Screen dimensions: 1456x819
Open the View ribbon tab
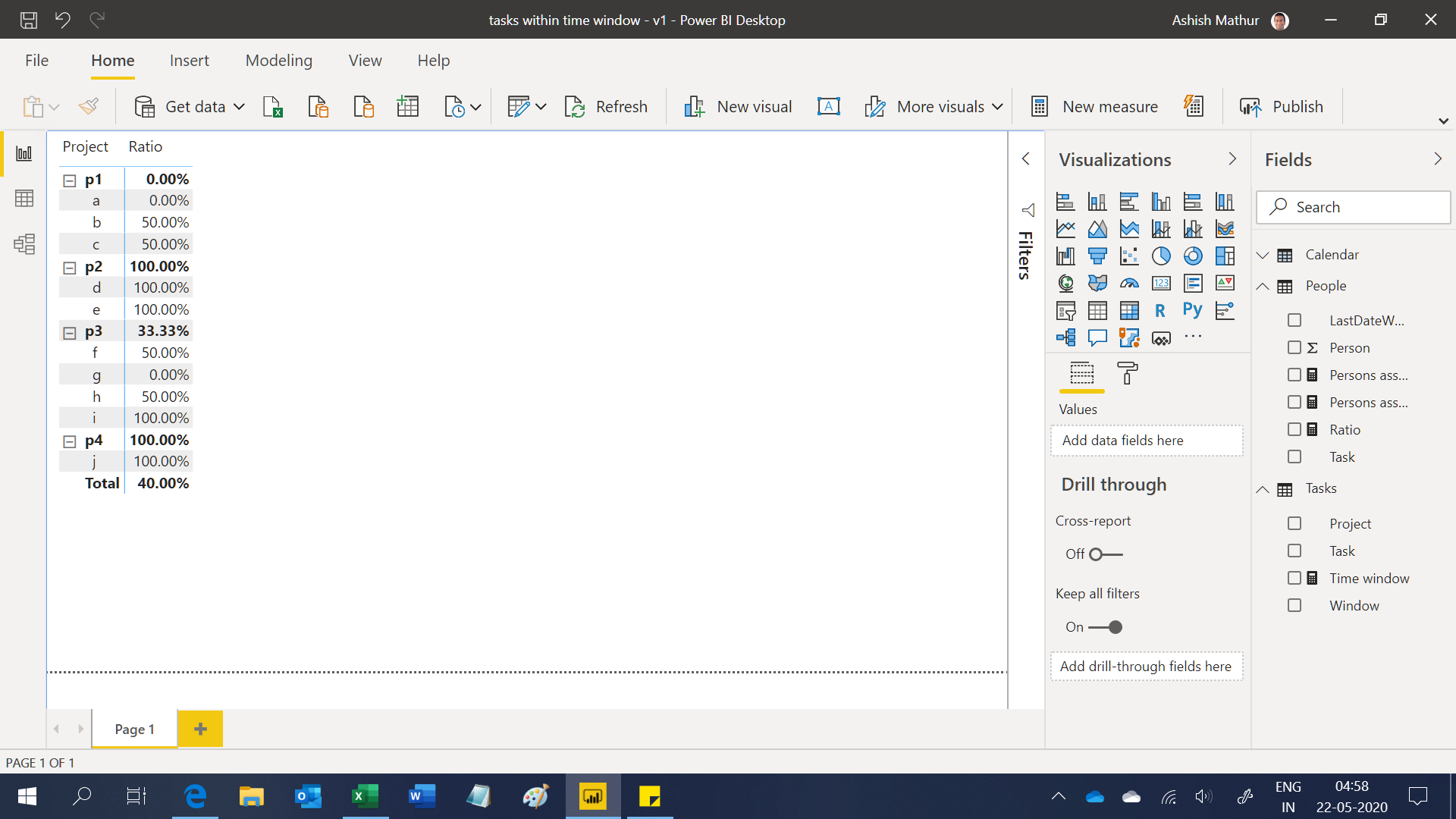[x=366, y=61]
